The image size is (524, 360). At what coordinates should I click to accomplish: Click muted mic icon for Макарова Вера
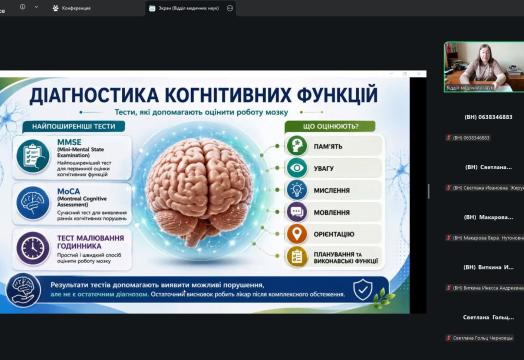click(x=449, y=238)
